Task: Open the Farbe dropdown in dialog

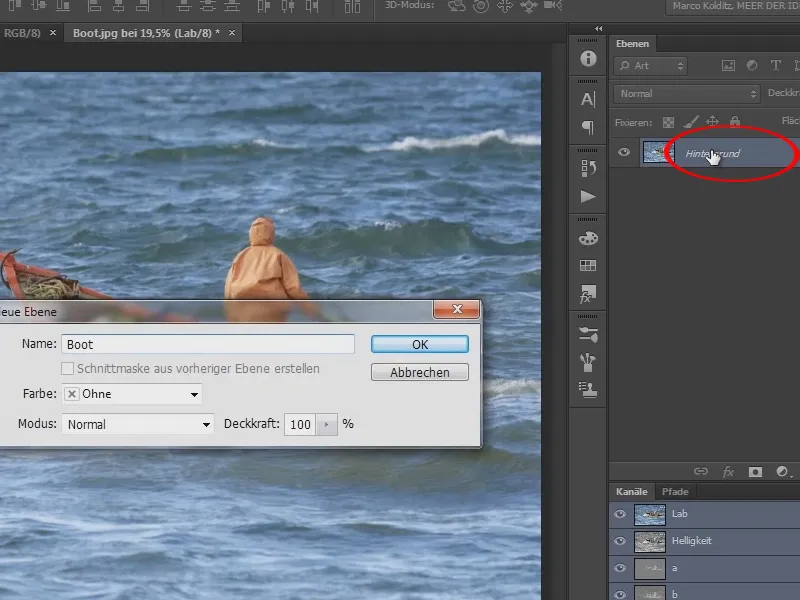Action: click(132, 394)
